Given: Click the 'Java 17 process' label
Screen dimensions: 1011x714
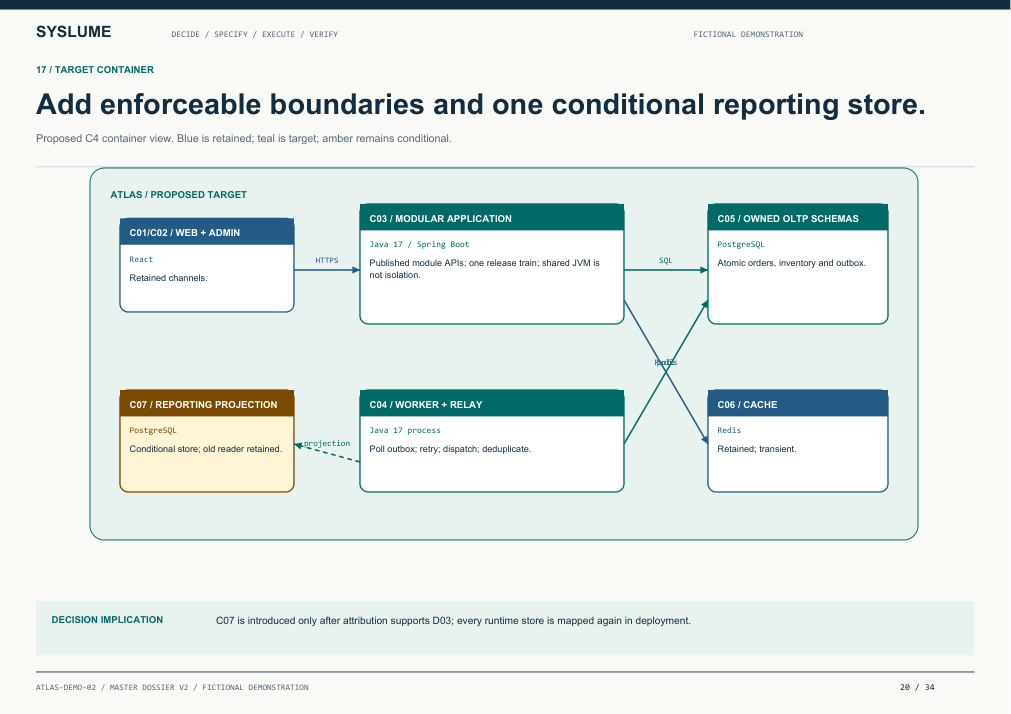Looking at the screenshot, I should (x=405, y=430).
